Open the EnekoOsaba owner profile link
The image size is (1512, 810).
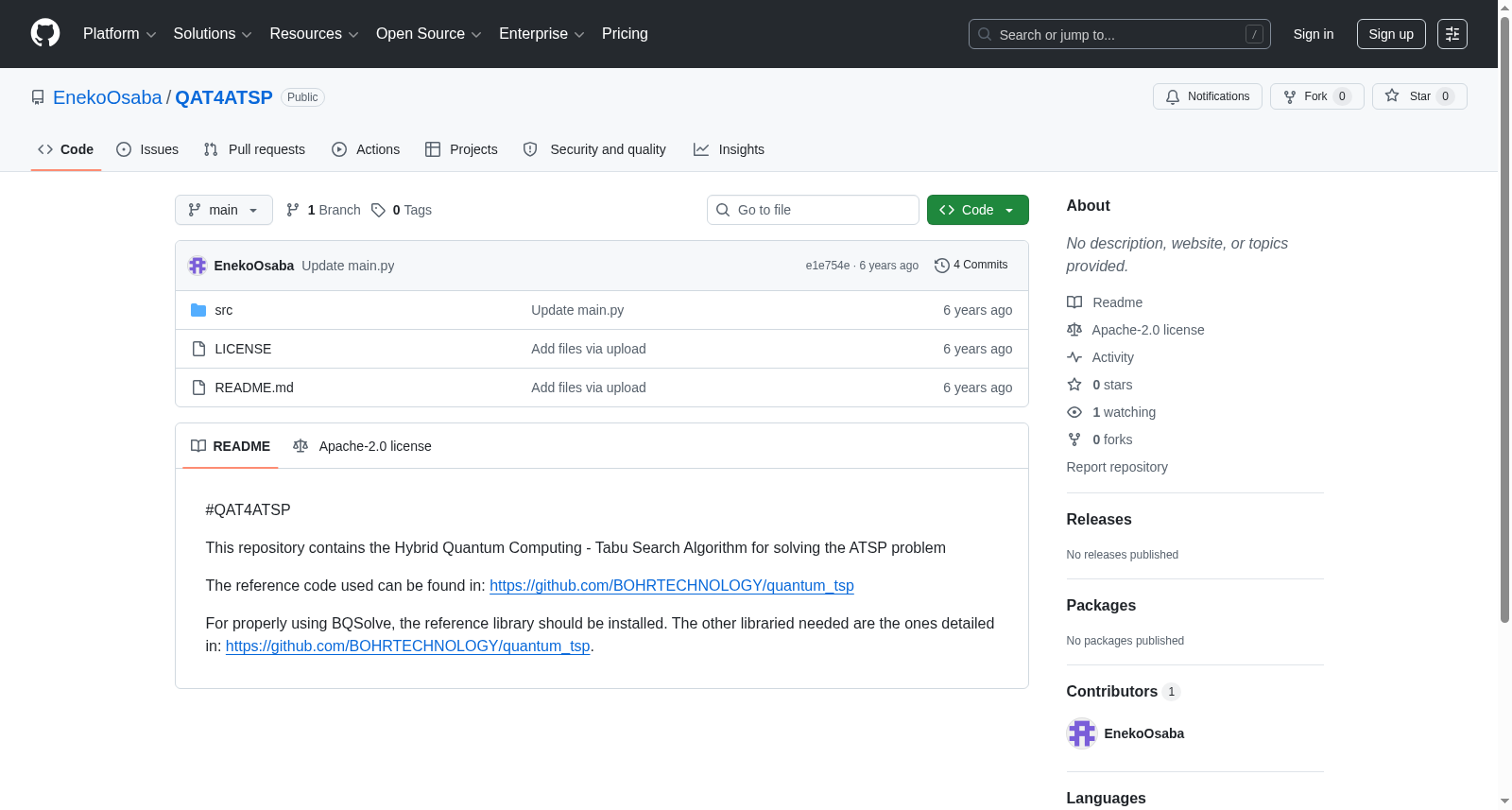click(x=108, y=97)
